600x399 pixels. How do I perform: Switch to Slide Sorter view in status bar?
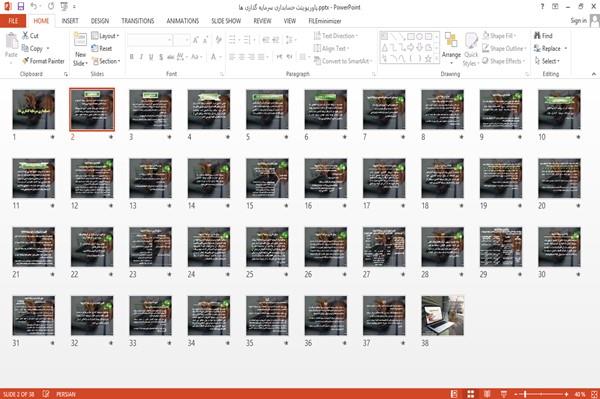coord(471,394)
